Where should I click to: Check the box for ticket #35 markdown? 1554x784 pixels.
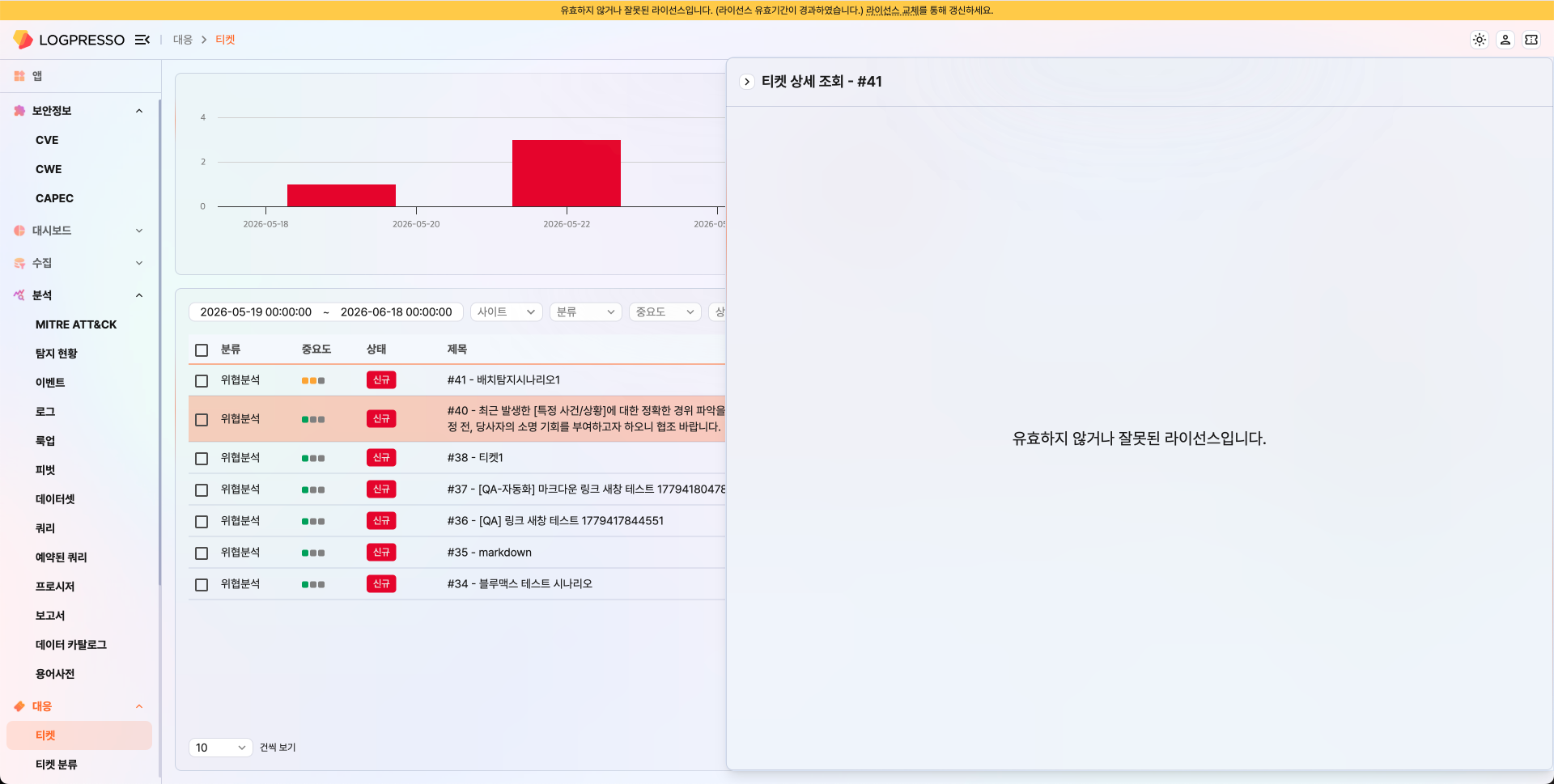[202, 553]
